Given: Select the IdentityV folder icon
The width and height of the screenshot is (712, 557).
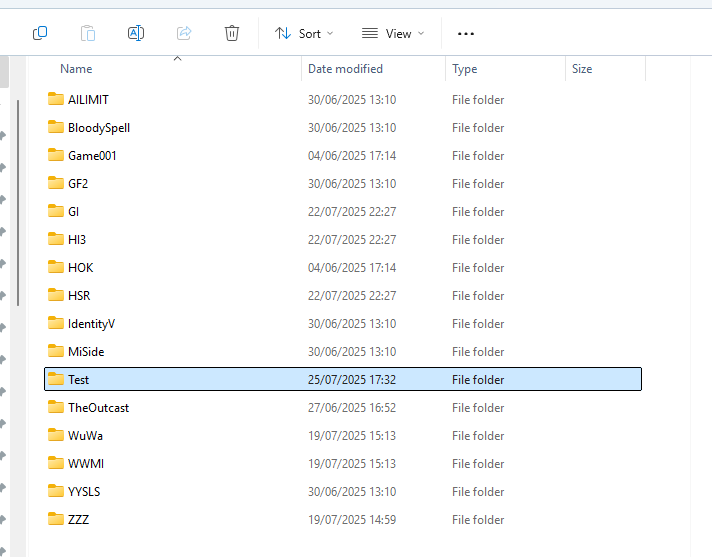Looking at the screenshot, I should tap(56, 323).
